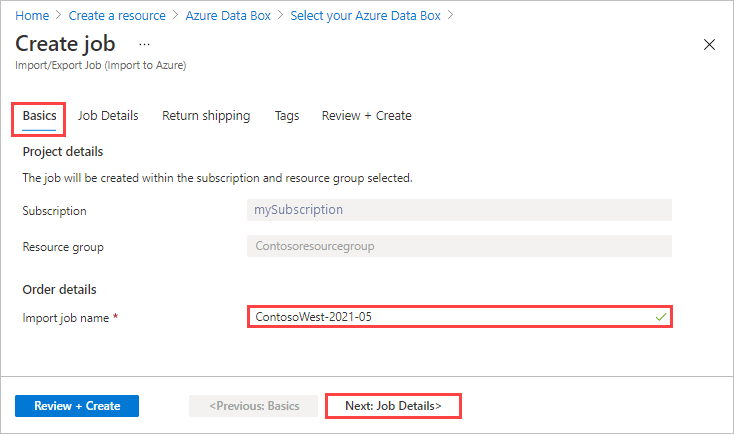Navigate to Home in the breadcrumb

[x=32, y=16]
